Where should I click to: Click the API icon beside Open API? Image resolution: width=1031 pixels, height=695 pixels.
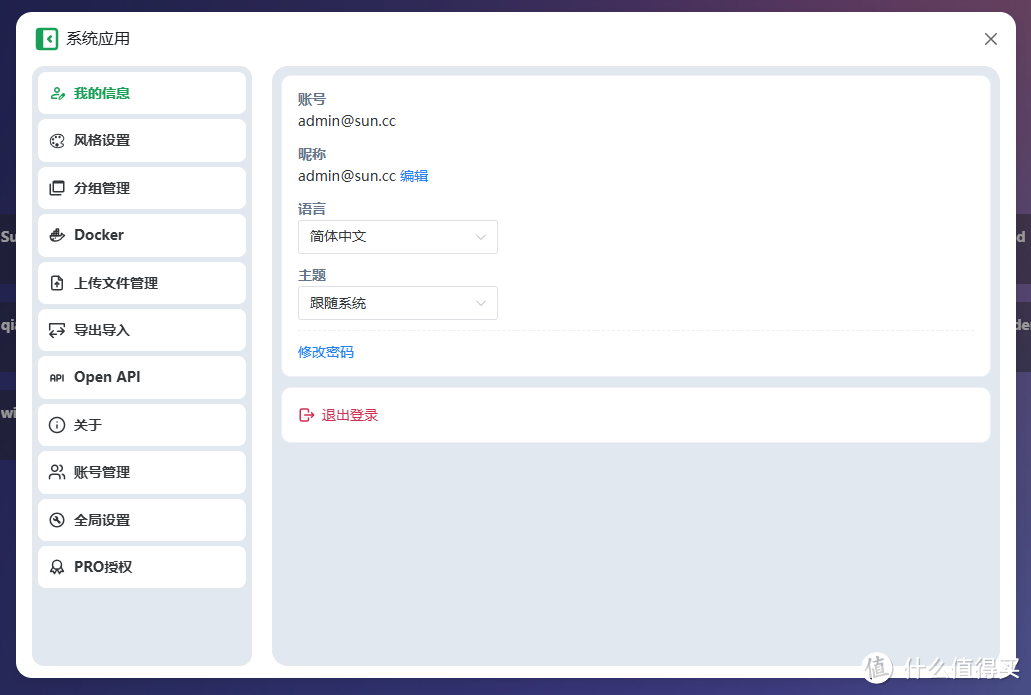click(57, 377)
